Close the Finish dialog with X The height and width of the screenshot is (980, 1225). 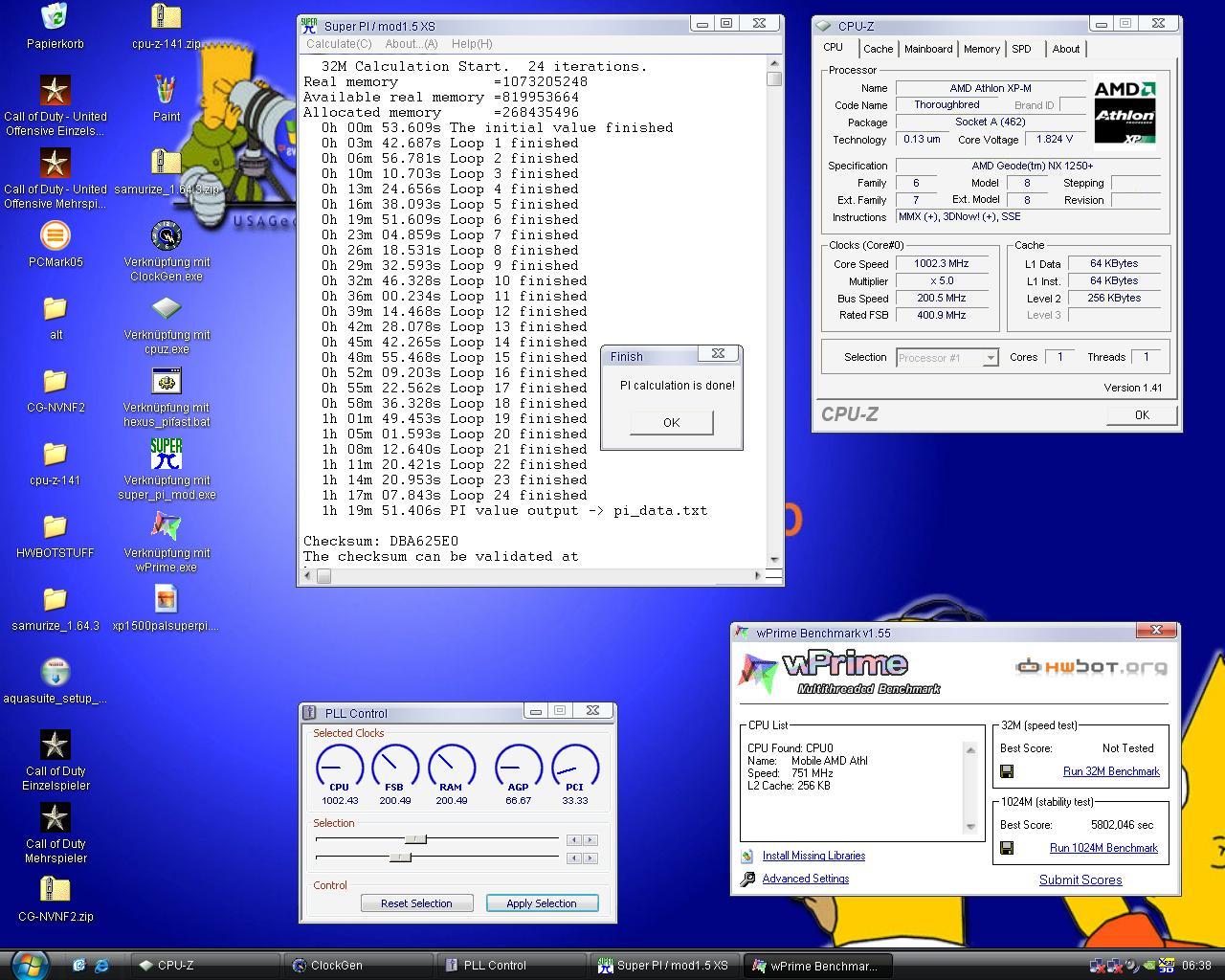[x=718, y=354]
